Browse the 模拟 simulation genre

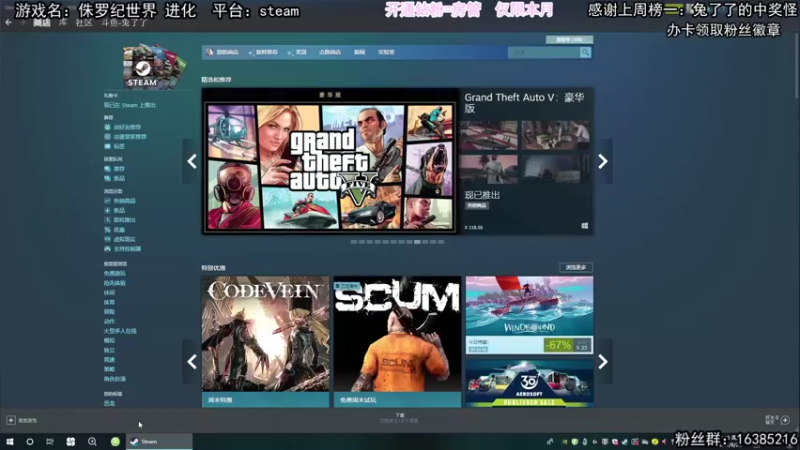coord(109,341)
